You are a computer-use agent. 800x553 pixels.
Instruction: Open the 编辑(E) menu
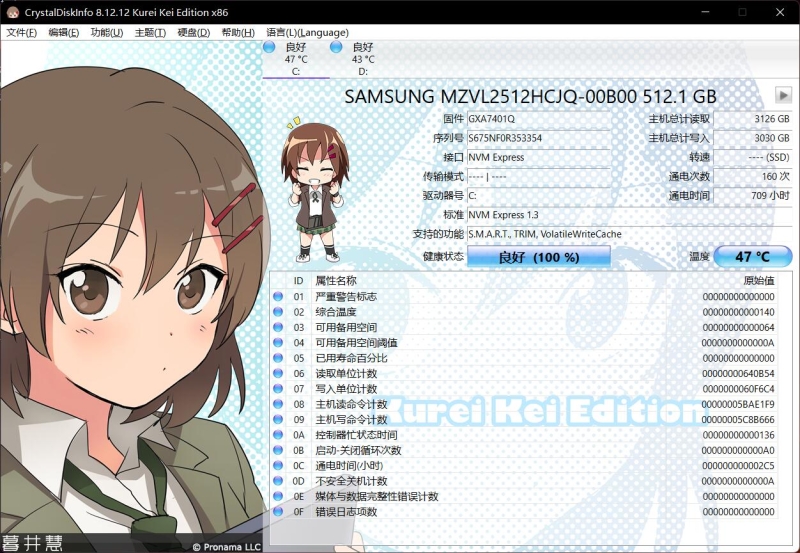coord(63,33)
